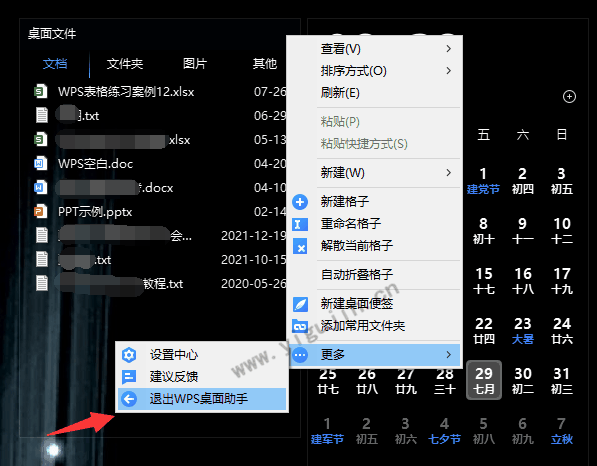Select 添加常用文件夹 menu text
The height and width of the screenshot is (466, 597).
(363, 326)
